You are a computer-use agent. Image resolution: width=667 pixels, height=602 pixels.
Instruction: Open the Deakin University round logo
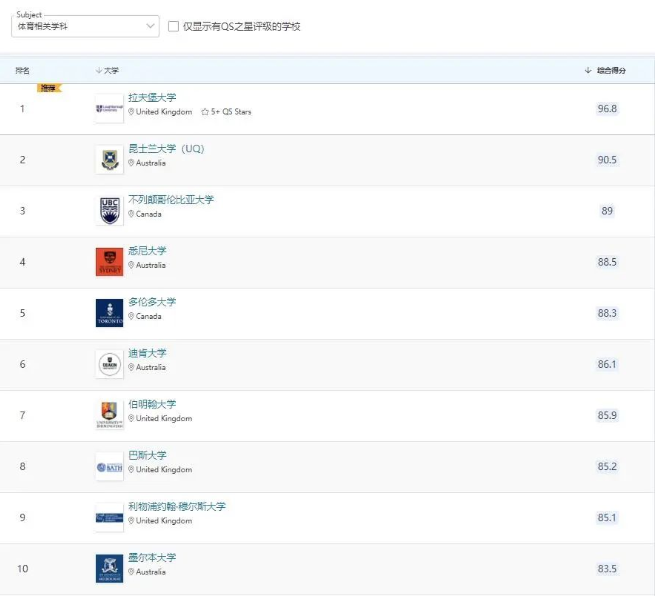[x=109, y=364]
